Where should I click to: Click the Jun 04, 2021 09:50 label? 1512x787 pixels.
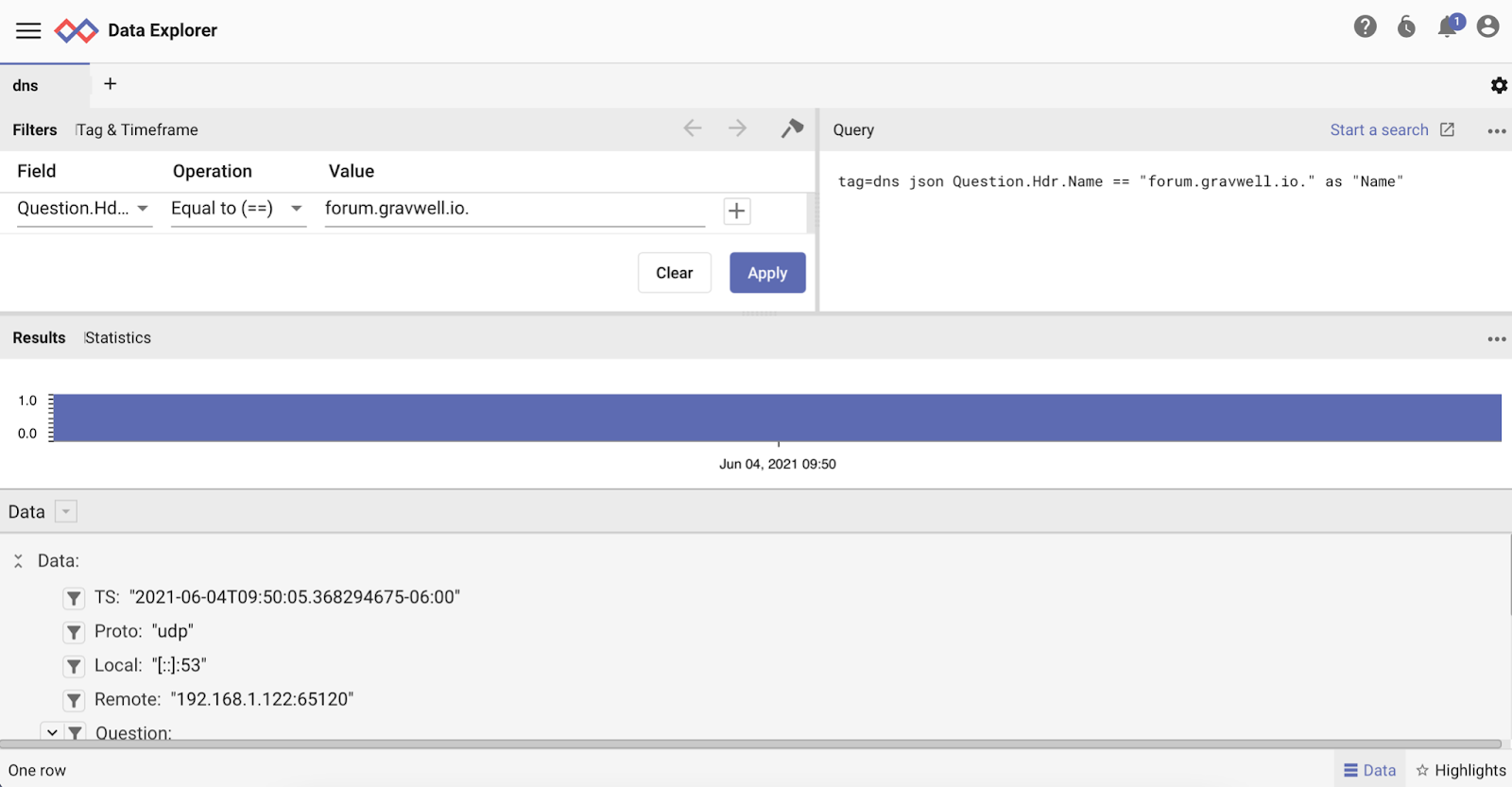(778, 464)
